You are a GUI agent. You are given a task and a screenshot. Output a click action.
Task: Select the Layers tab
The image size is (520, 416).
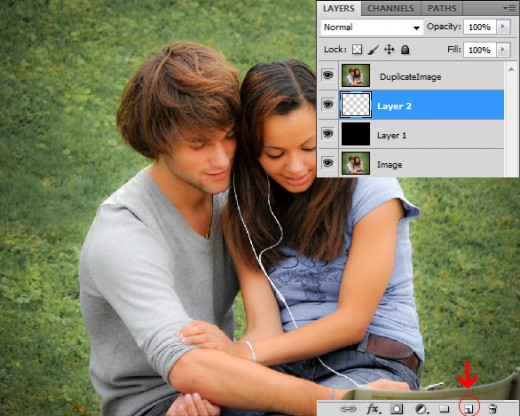click(339, 8)
